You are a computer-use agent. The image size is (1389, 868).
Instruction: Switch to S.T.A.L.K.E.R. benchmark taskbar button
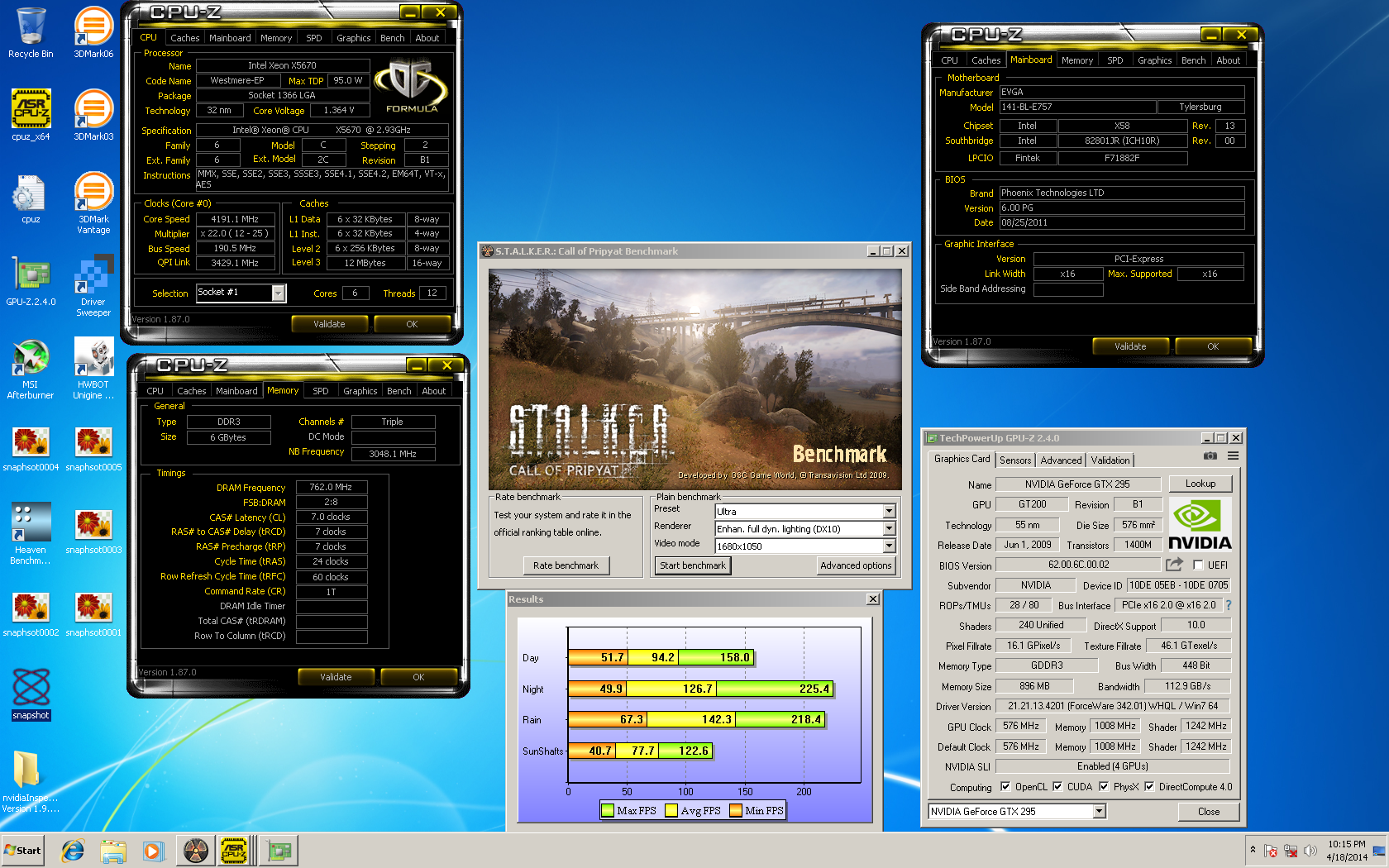(x=196, y=851)
